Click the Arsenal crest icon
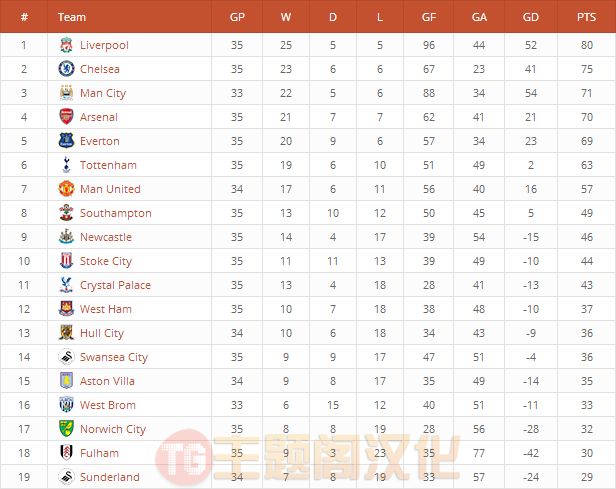Viewport: 616px width, 489px height. coord(66,117)
